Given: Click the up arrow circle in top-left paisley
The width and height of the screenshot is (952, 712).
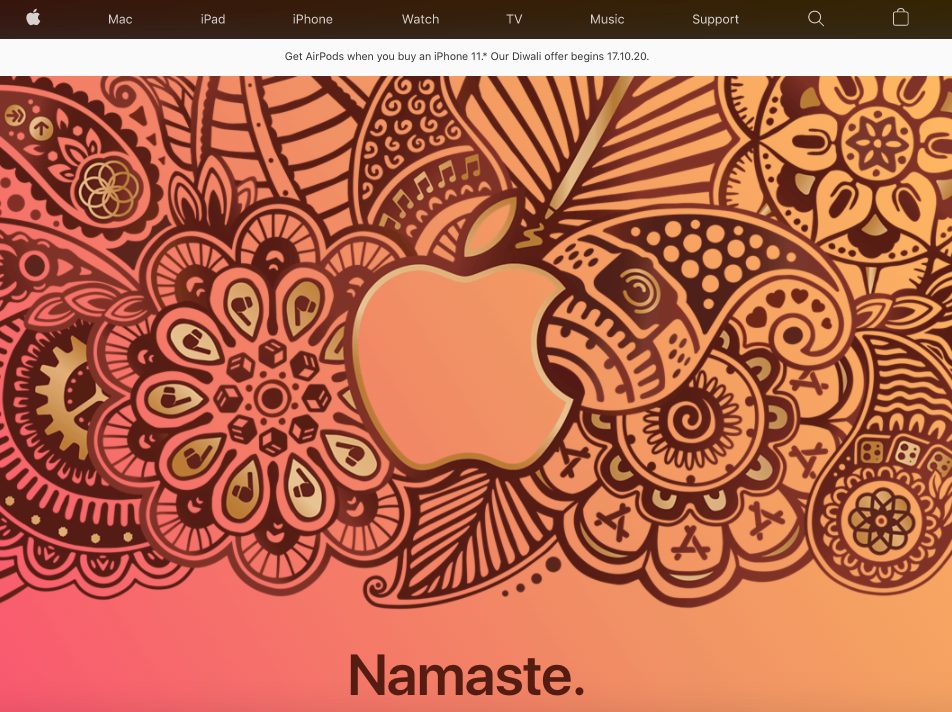Looking at the screenshot, I should click(41, 127).
